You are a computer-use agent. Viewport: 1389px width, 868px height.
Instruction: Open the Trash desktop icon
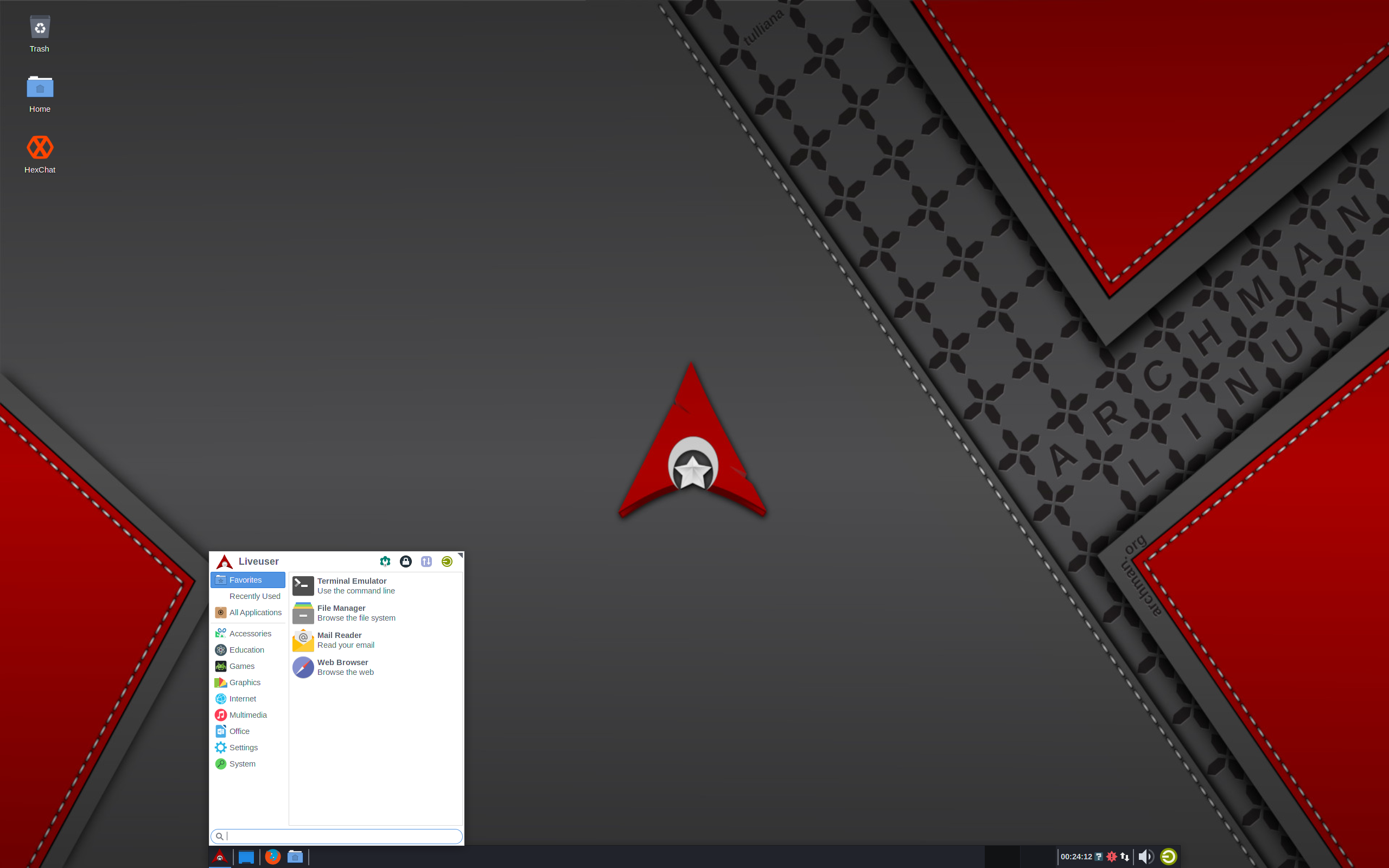(40, 33)
